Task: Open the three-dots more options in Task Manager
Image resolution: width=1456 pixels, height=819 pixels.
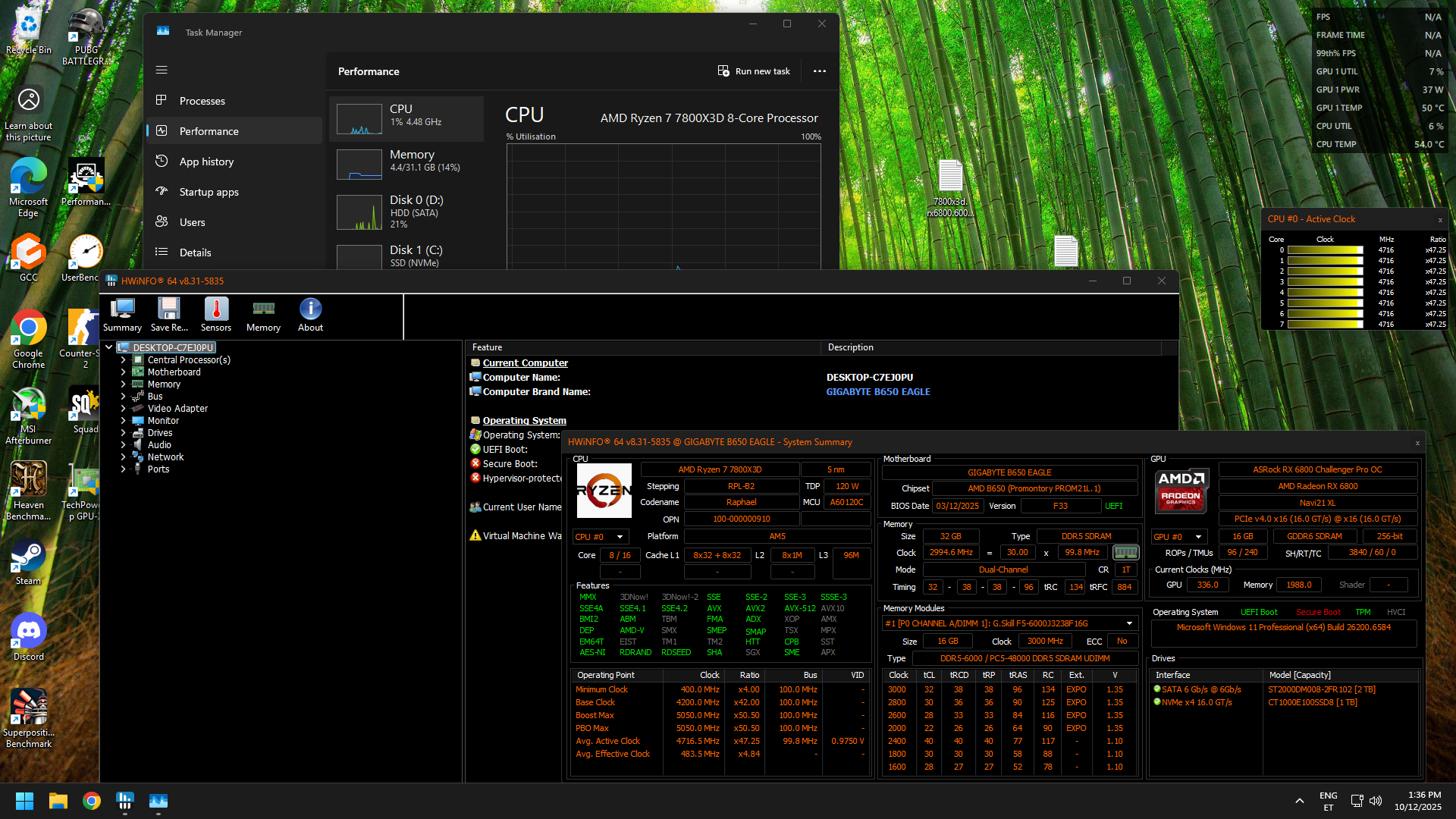Action: pyautogui.click(x=820, y=71)
